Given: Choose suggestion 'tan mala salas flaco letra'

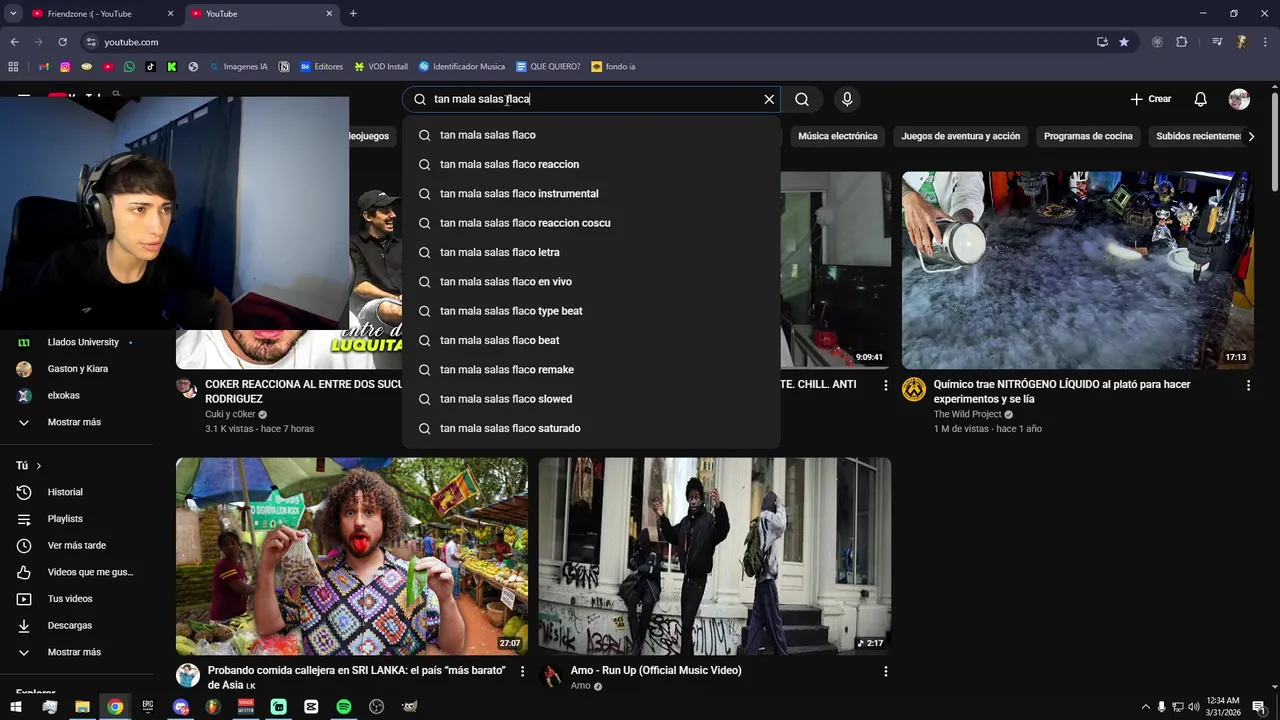Looking at the screenshot, I should [x=591, y=252].
